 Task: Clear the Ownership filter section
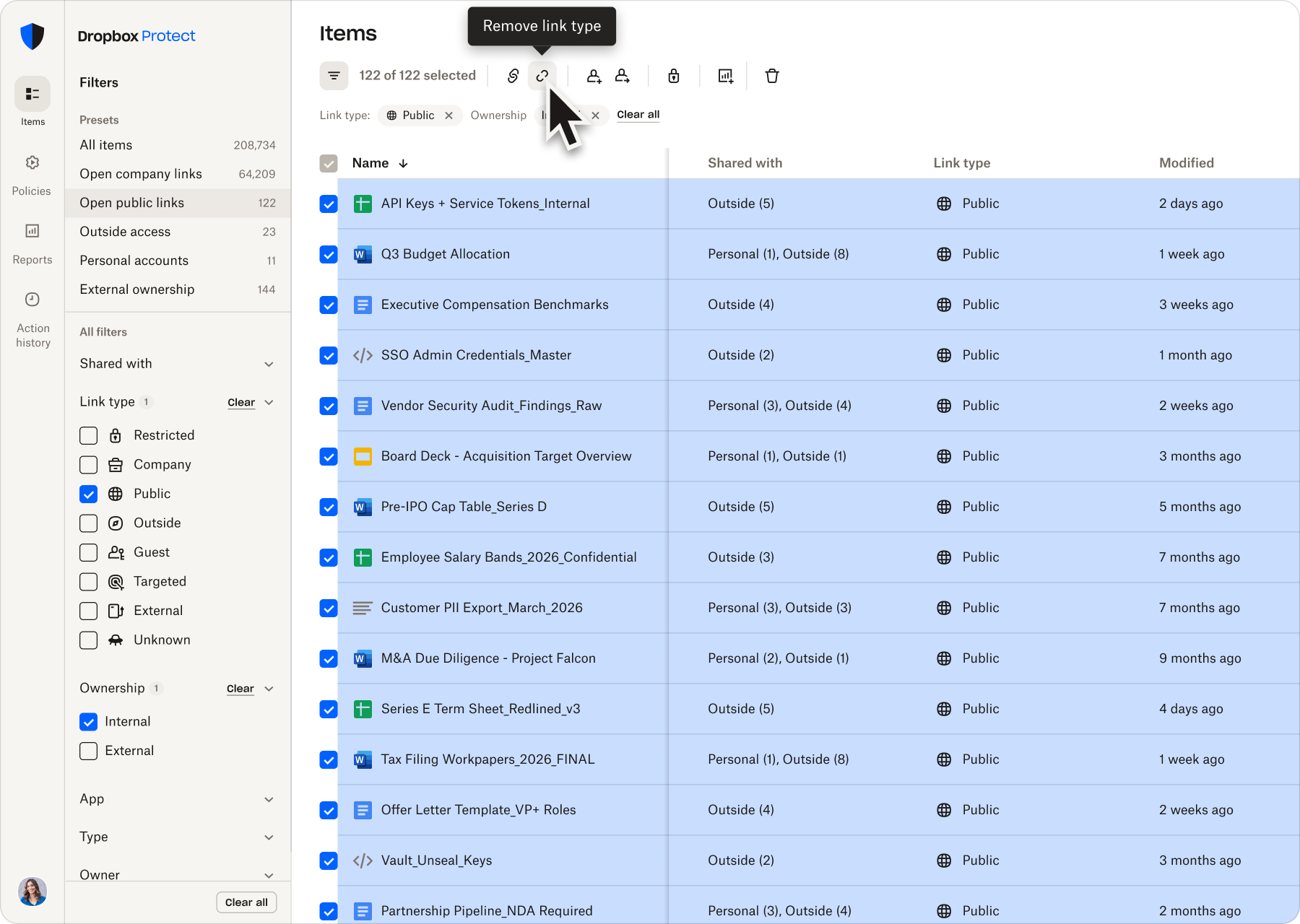[x=240, y=689]
